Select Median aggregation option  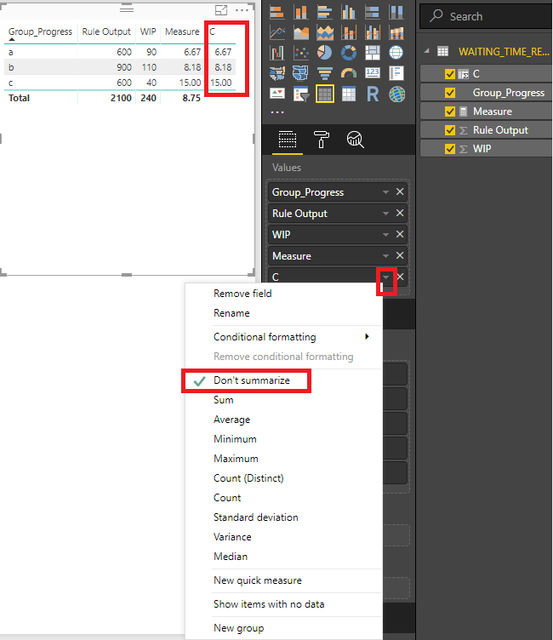230,557
